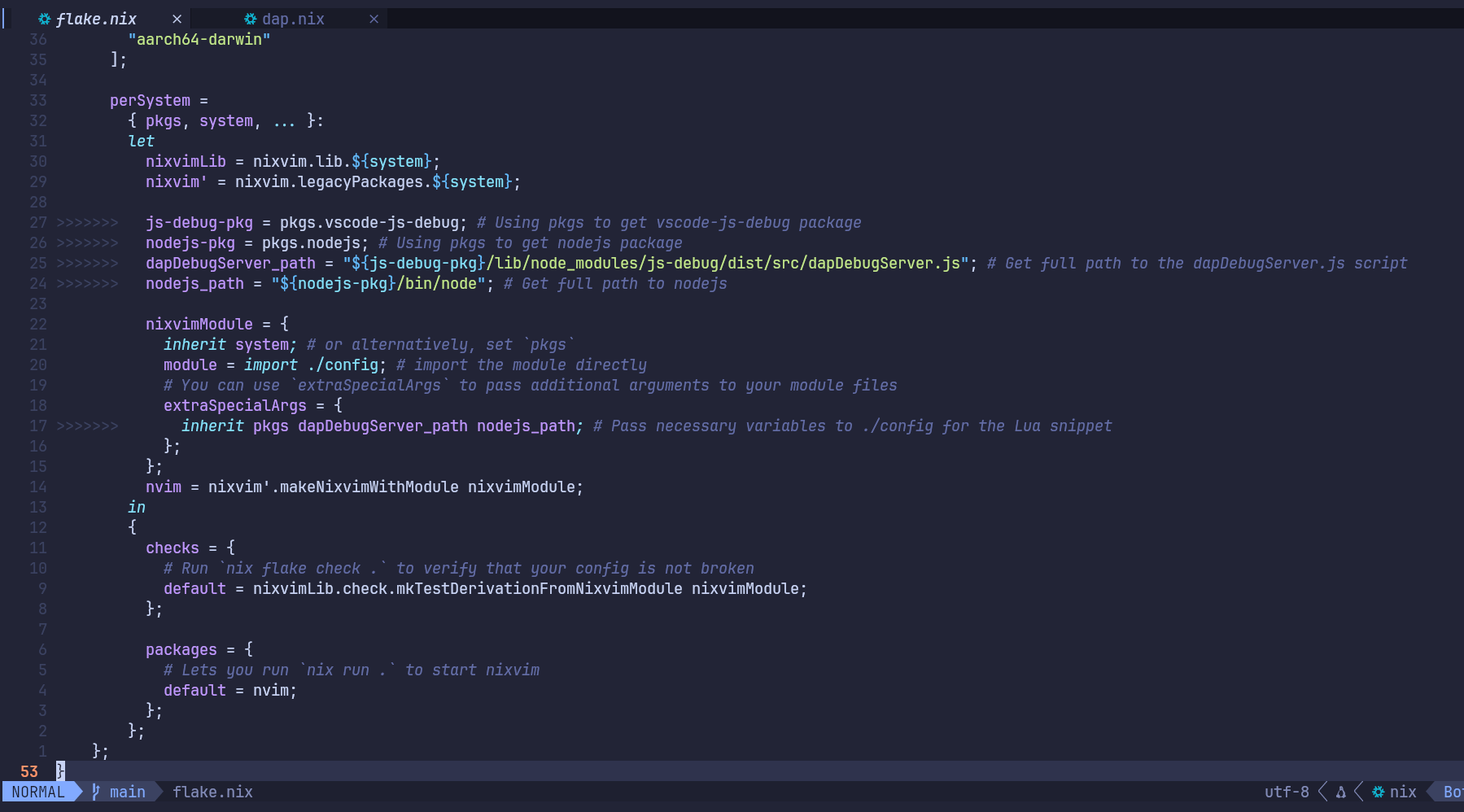
Task: Click nodejs_path in the inherit statement
Action: tap(526, 426)
